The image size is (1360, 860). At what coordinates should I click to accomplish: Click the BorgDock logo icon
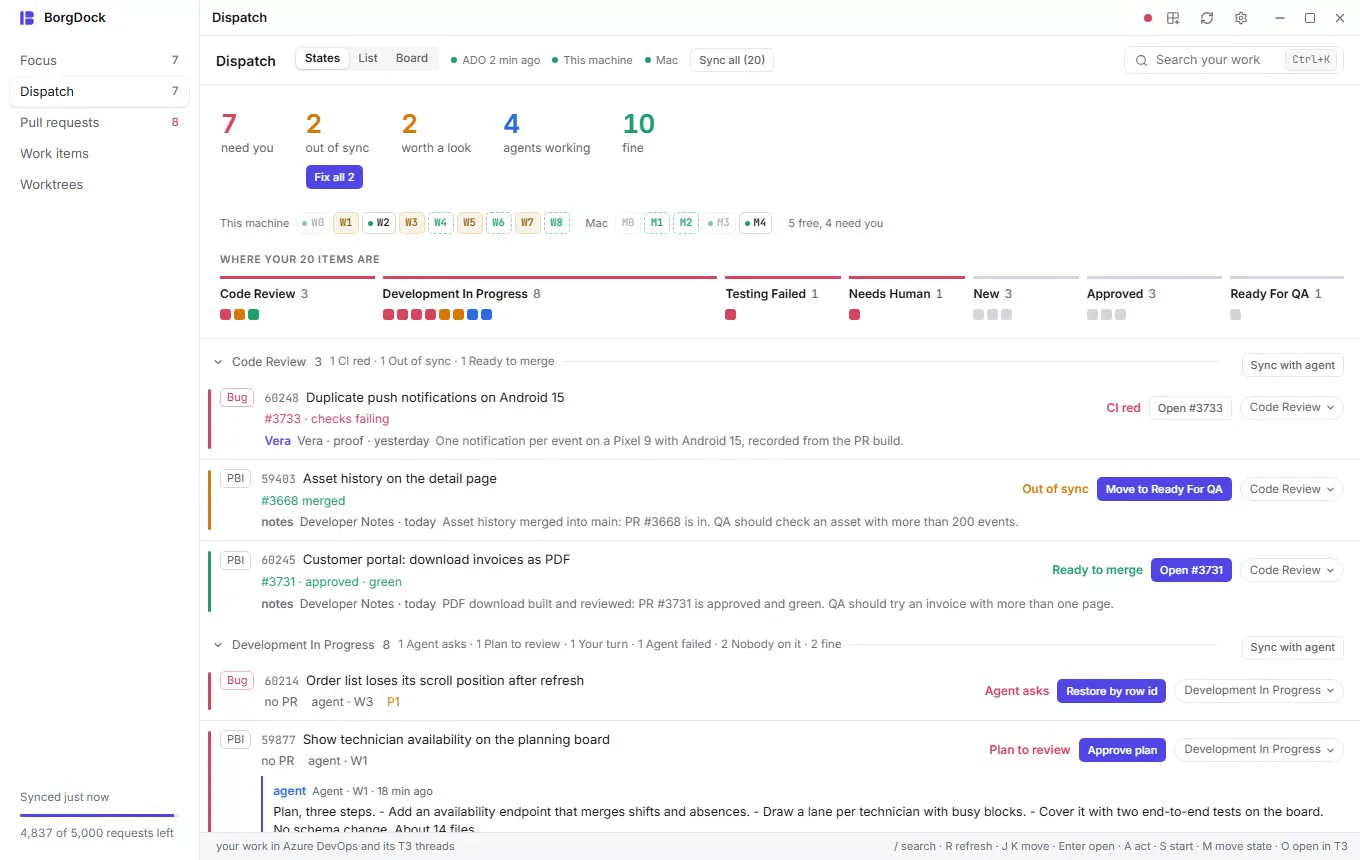point(27,18)
